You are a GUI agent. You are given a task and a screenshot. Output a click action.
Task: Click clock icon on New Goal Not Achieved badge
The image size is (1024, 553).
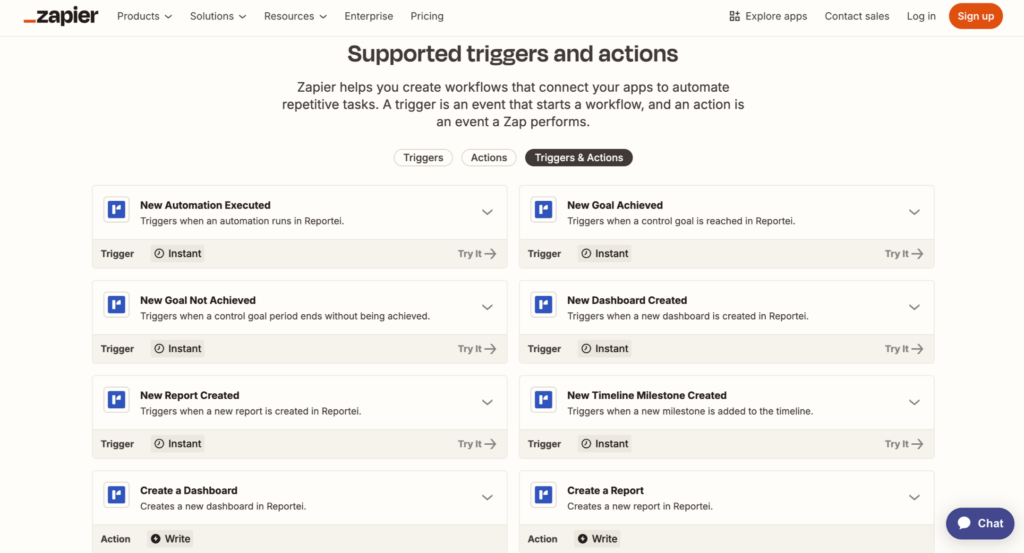point(159,349)
